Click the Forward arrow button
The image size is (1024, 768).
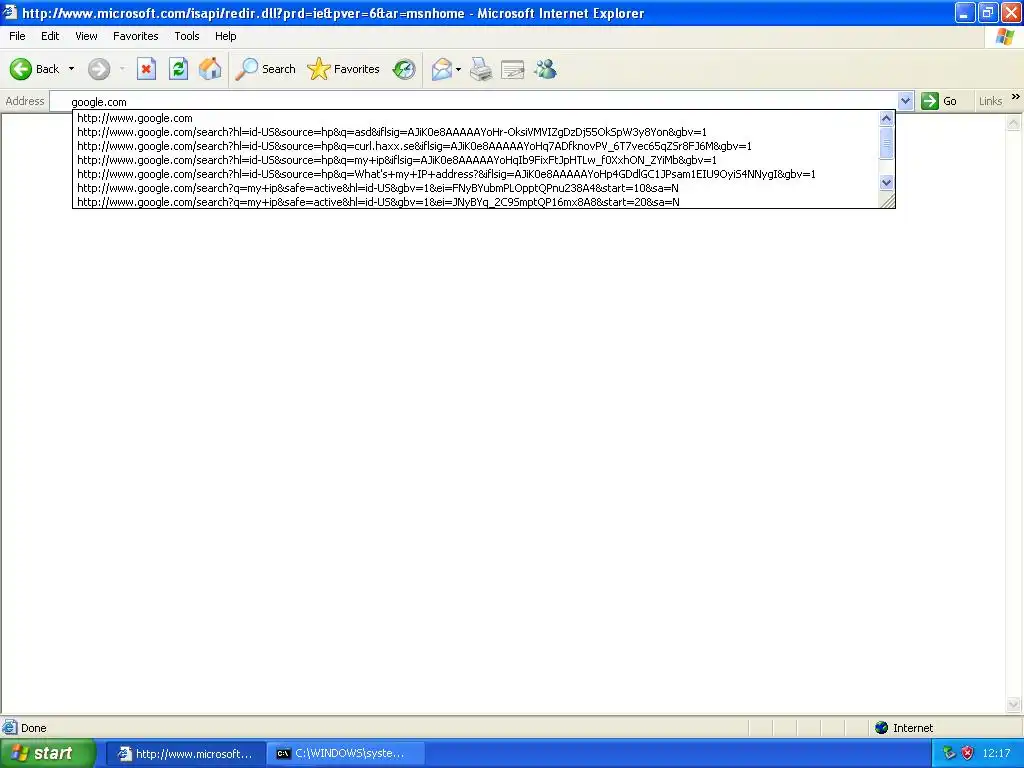[x=99, y=69]
